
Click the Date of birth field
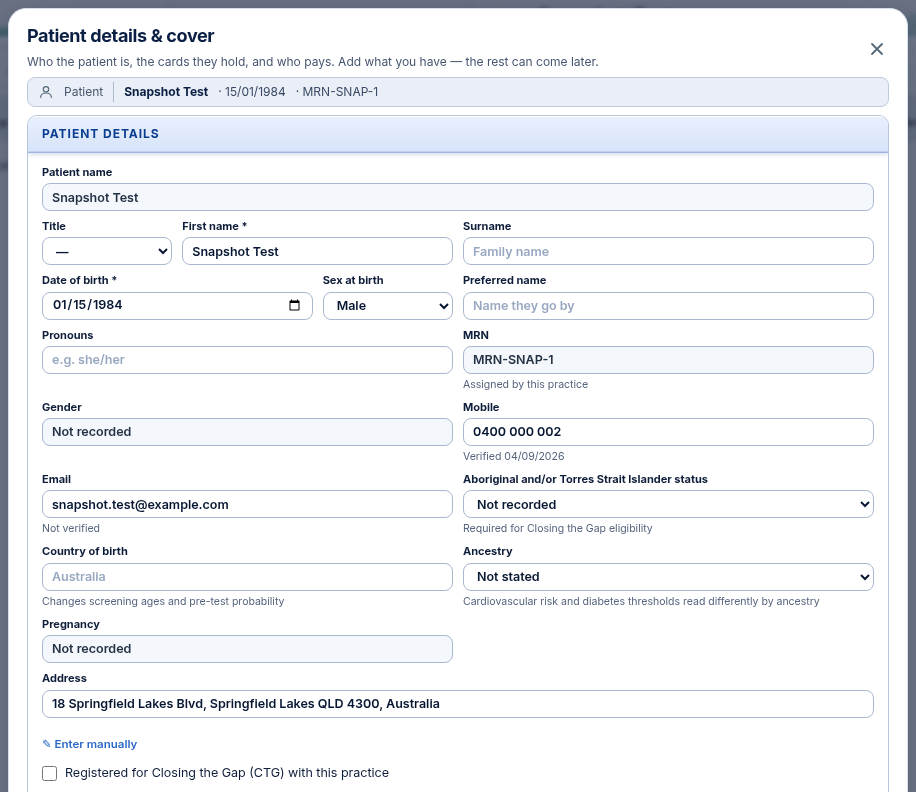pyautogui.click(x=177, y=306)
